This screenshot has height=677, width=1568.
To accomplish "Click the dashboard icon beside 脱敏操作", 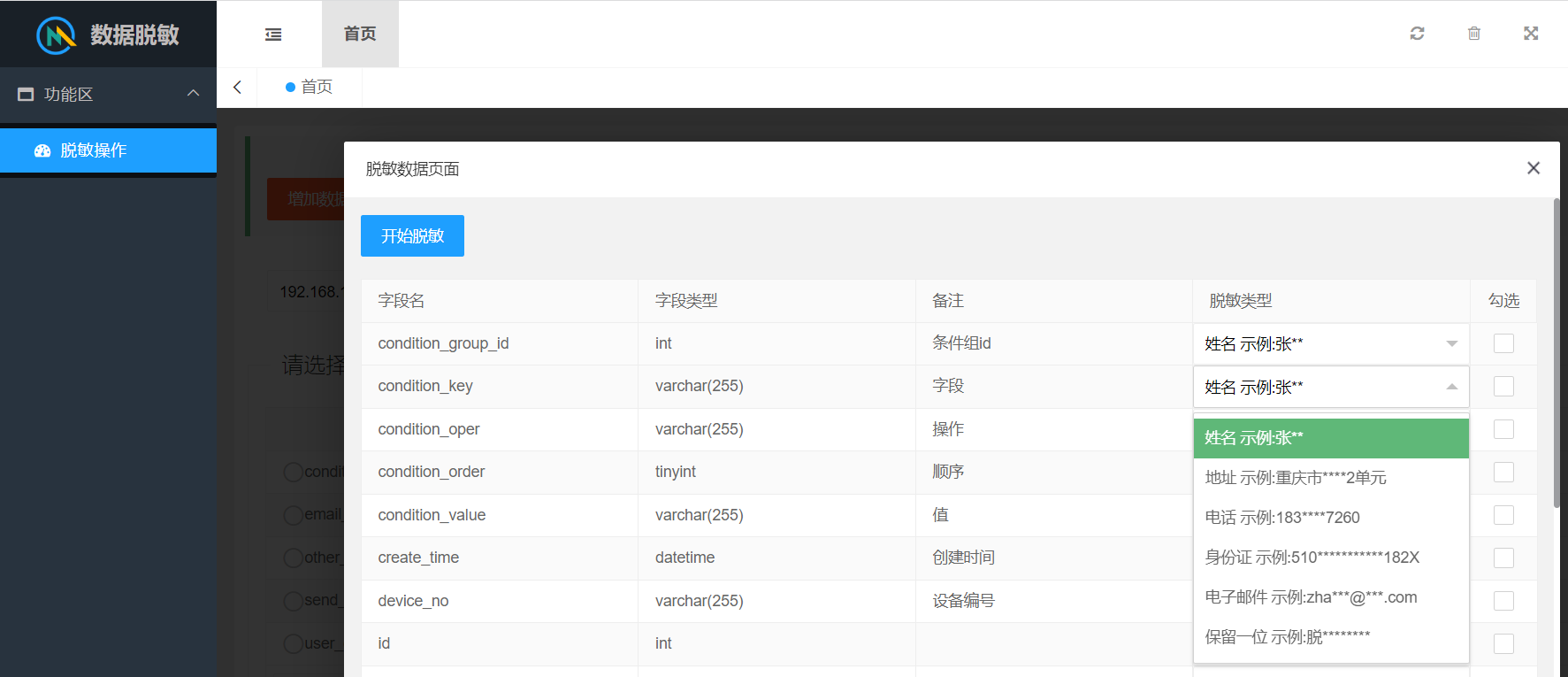I will (42, 150).
